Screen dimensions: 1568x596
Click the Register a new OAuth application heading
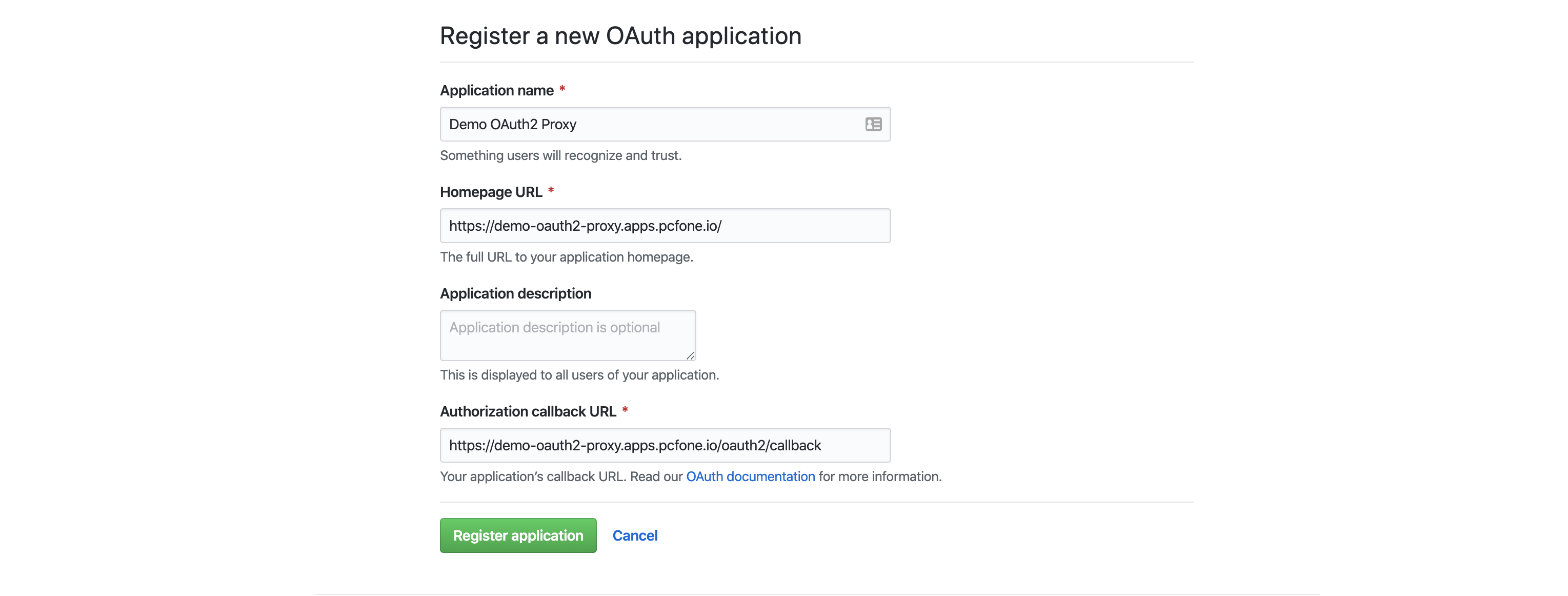[x=620, y=36]
